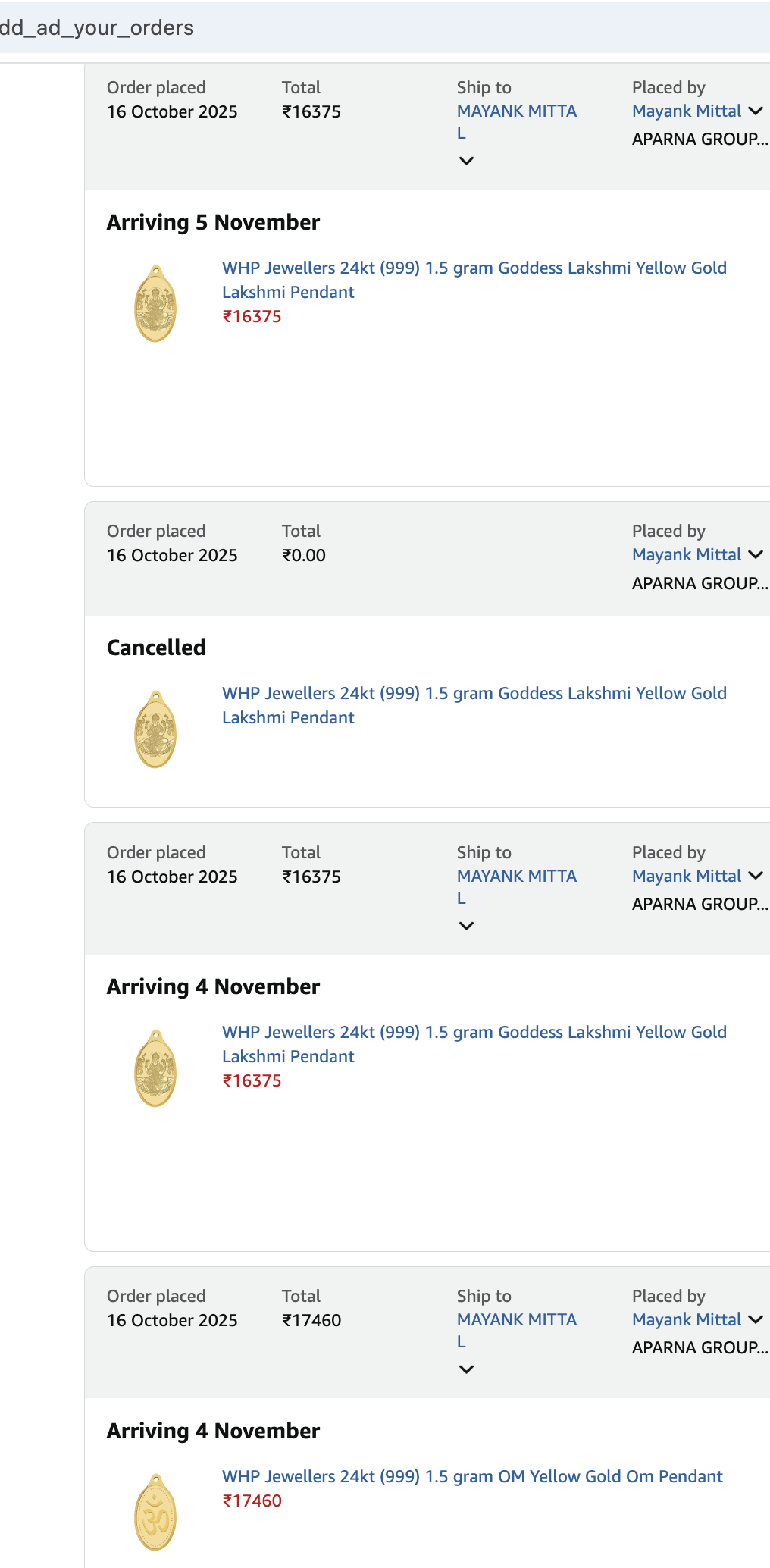Expand the first order's Ship to chevron

pyautogui.click(x=467, y=161)
